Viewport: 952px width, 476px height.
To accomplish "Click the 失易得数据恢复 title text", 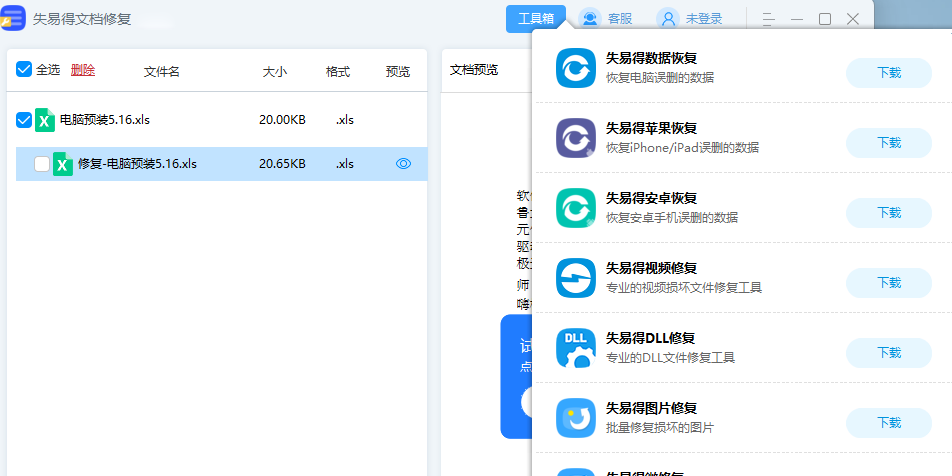I will [651, 58].
